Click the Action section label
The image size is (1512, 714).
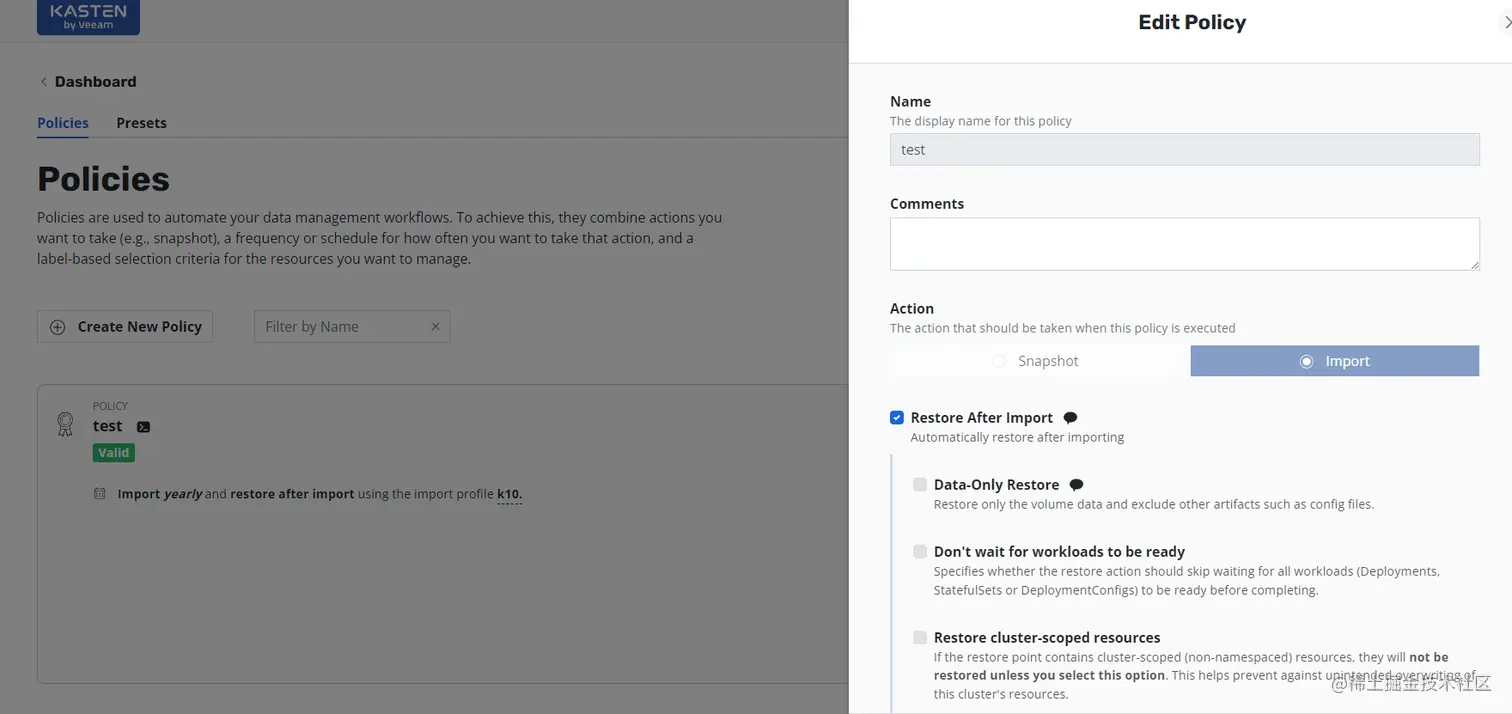pyautogui.click(x=912, y=309)
